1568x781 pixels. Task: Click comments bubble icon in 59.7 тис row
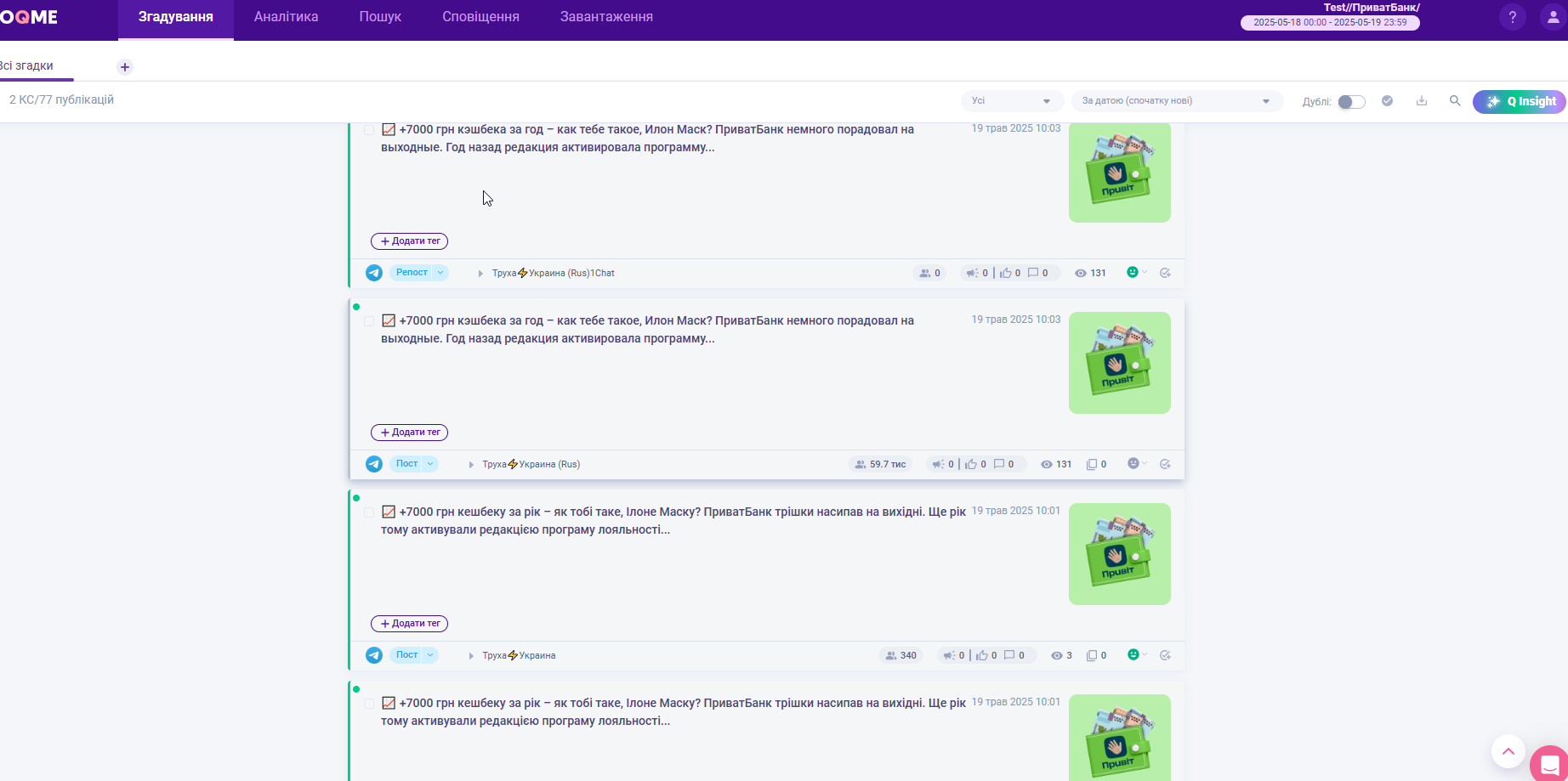click(x=999, y=464)
